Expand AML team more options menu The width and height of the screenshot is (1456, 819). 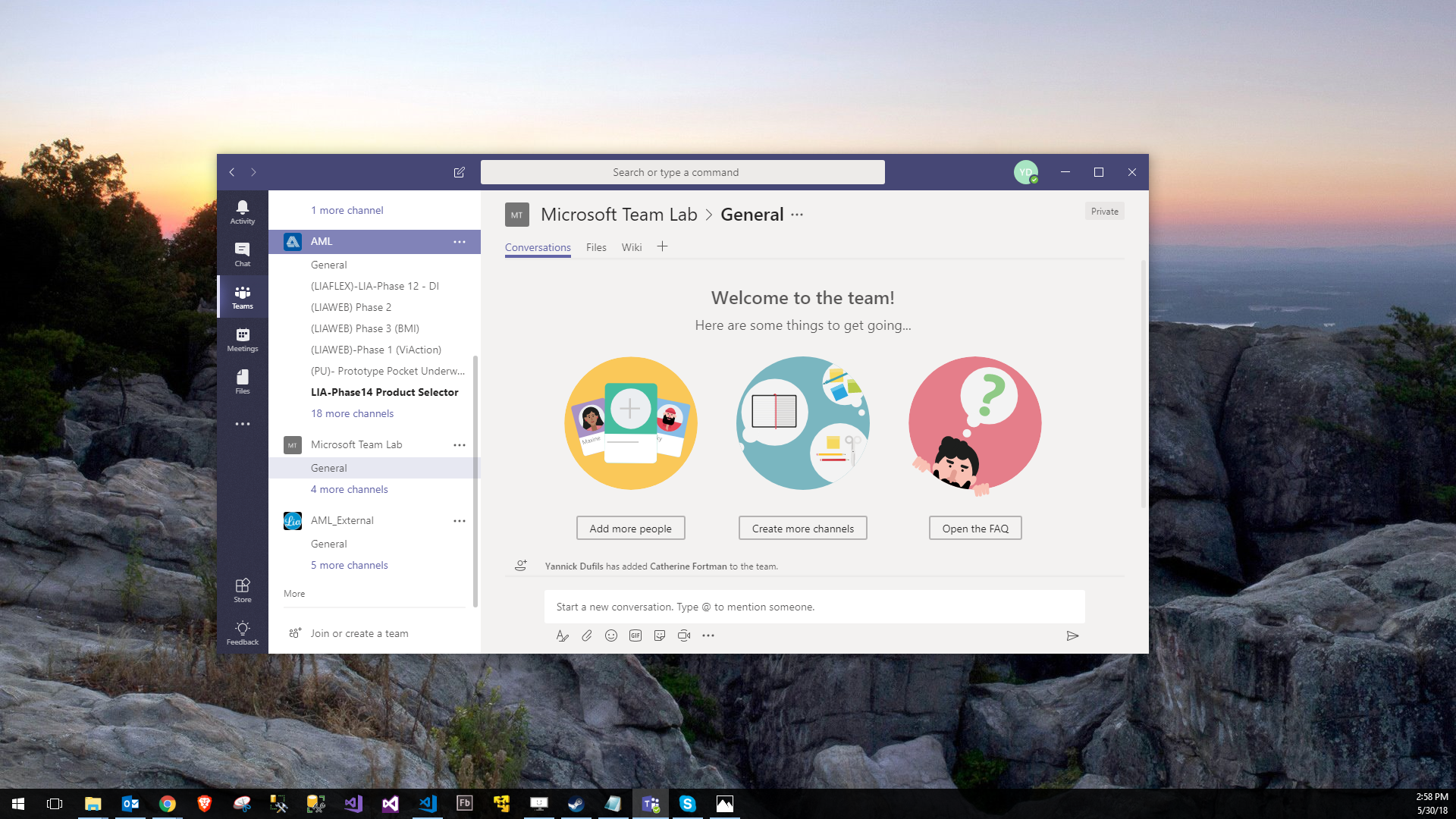[459, 242]
